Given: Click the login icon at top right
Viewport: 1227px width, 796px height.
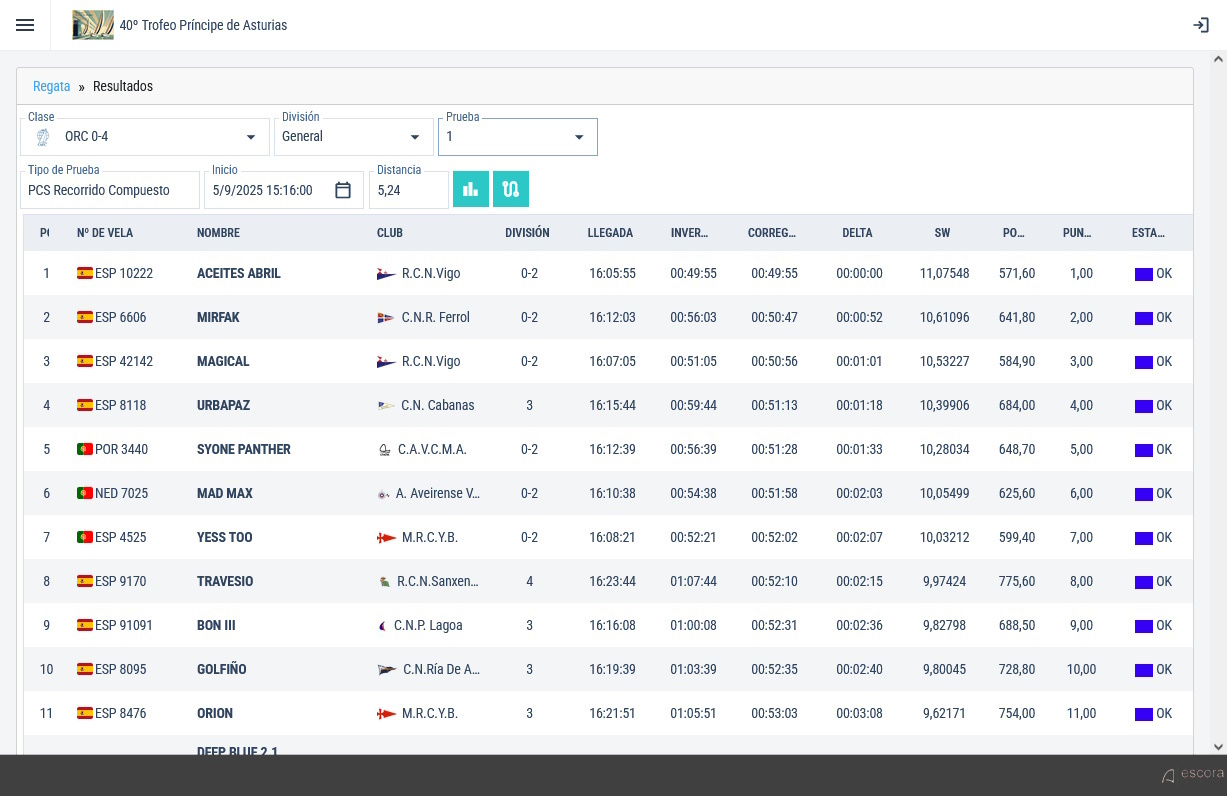Looking at the screenshot, I should 1201,25.
